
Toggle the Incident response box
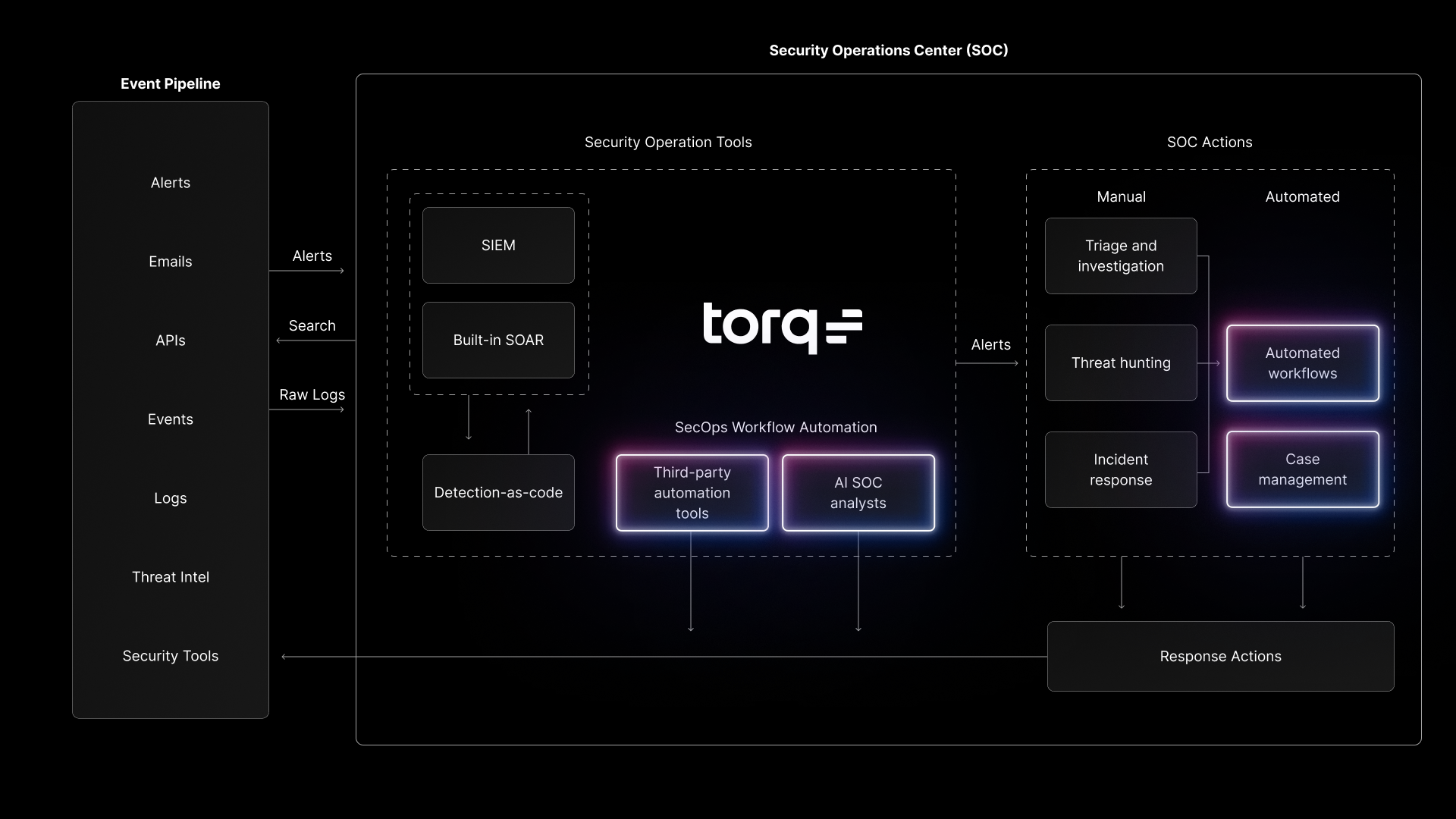click(1120, 469)
